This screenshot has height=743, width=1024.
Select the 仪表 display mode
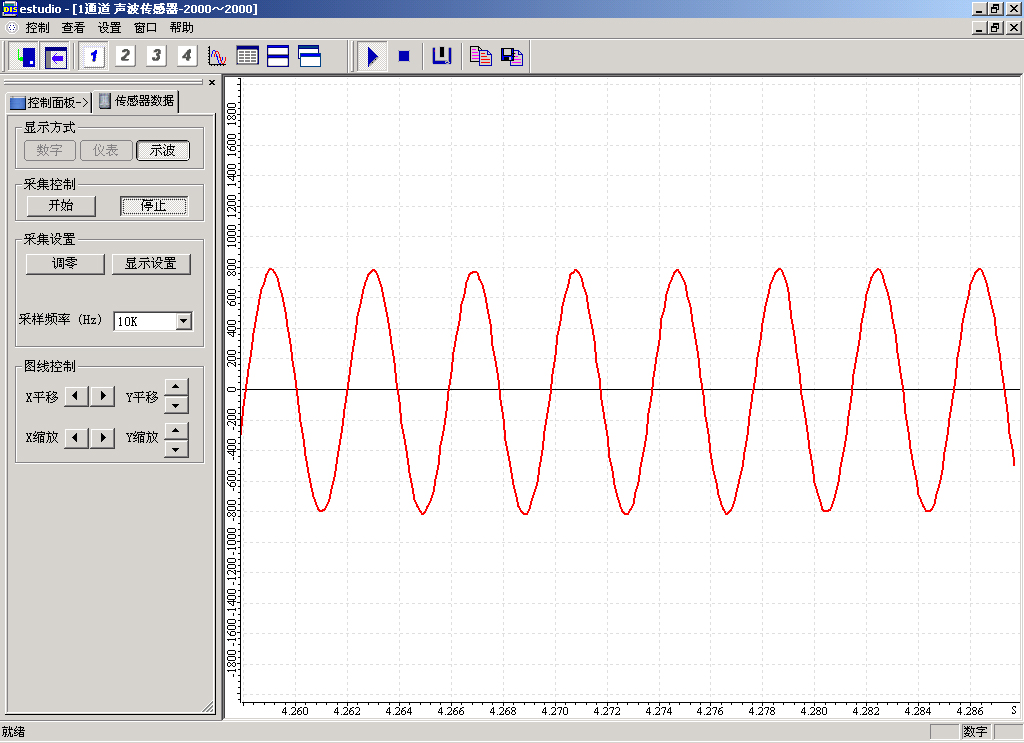(x=106, y=150)
